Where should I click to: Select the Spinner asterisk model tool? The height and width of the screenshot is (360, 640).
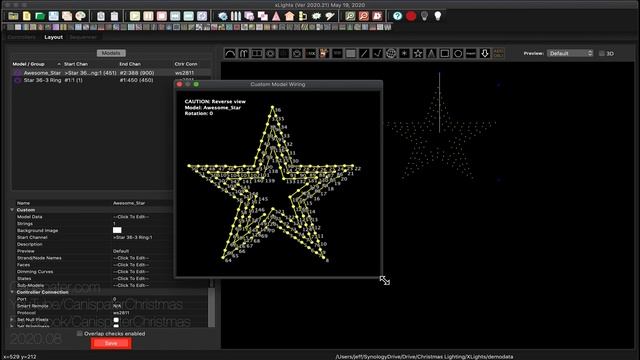(x=404, y=53)
